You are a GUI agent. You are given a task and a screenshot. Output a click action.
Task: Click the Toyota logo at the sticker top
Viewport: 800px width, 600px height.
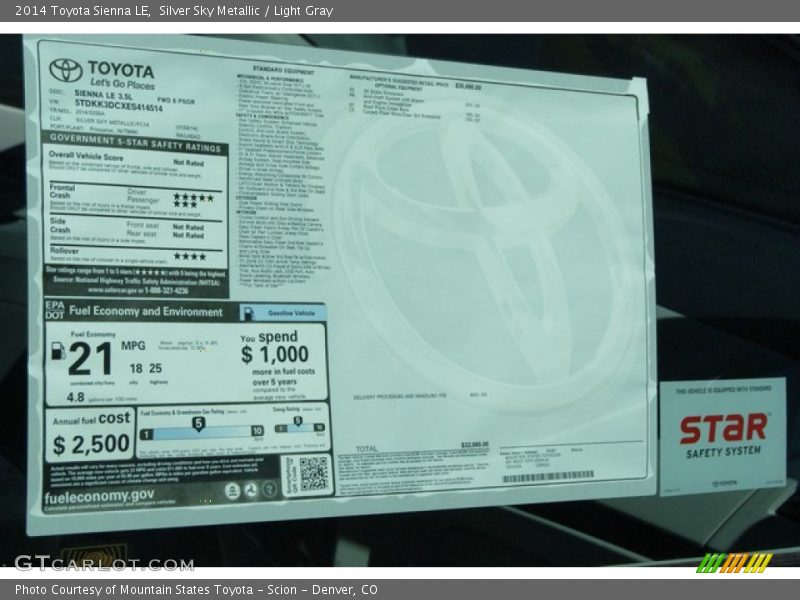(x=66, y=72)
